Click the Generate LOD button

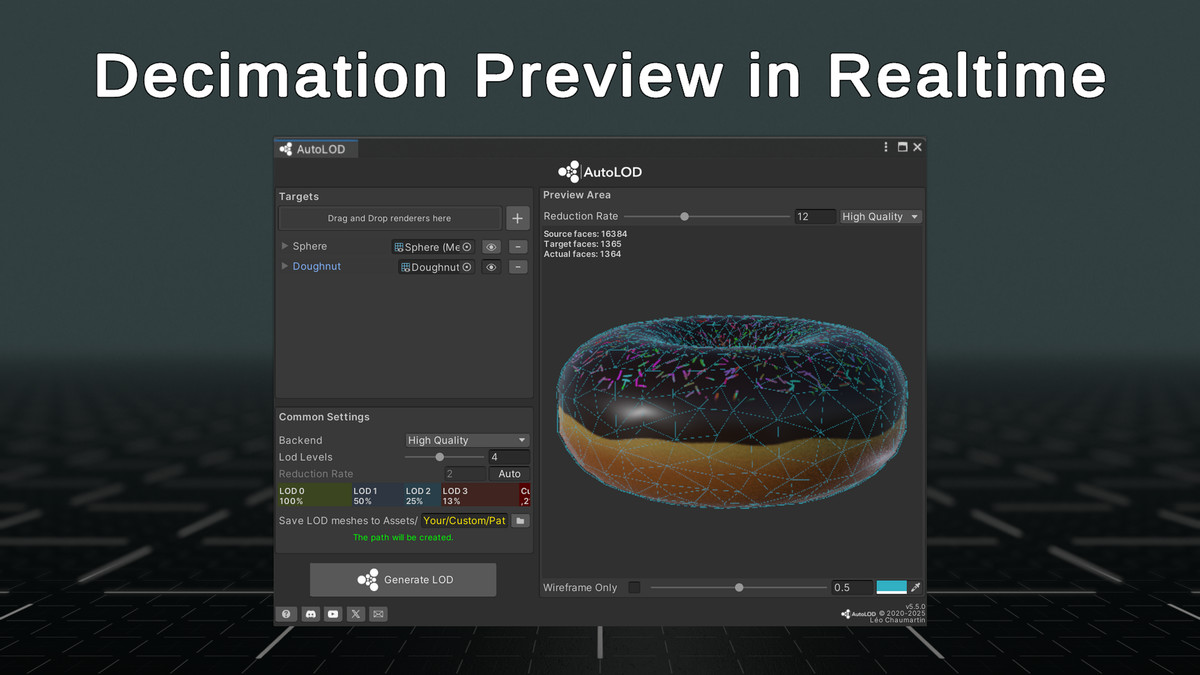(x=403, y=580)
